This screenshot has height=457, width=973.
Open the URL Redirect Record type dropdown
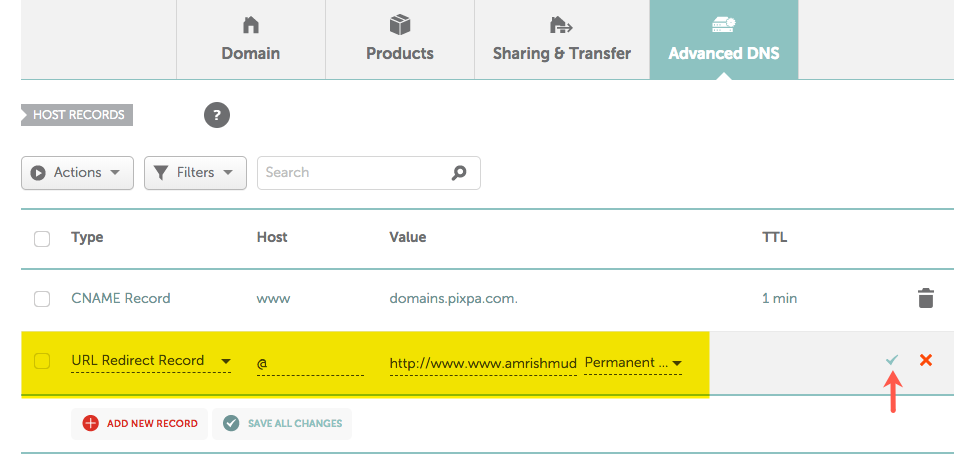pyautogui.click(x=151, y=361)
